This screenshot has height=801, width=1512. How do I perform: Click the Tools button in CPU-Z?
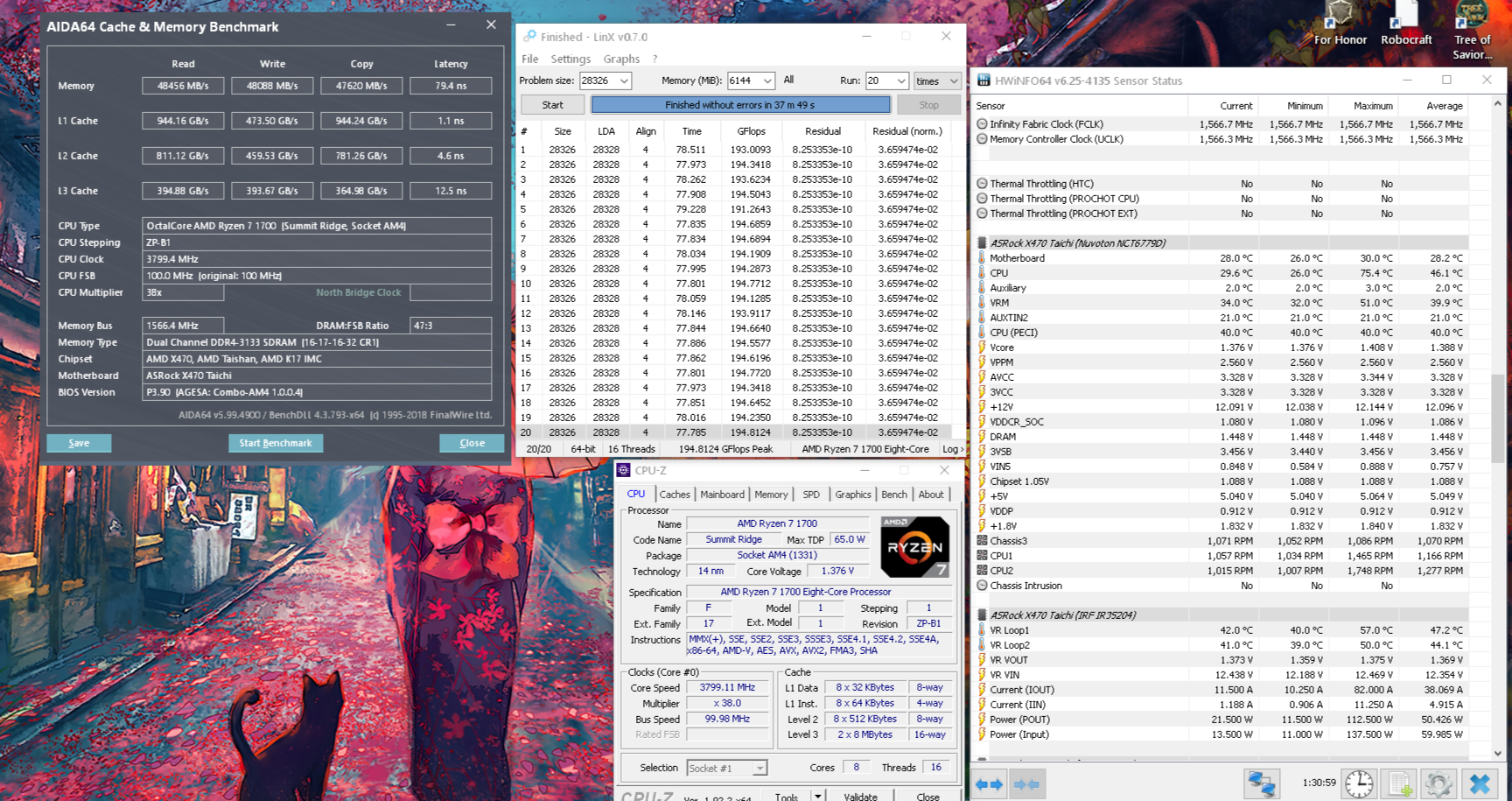(787, 796)
